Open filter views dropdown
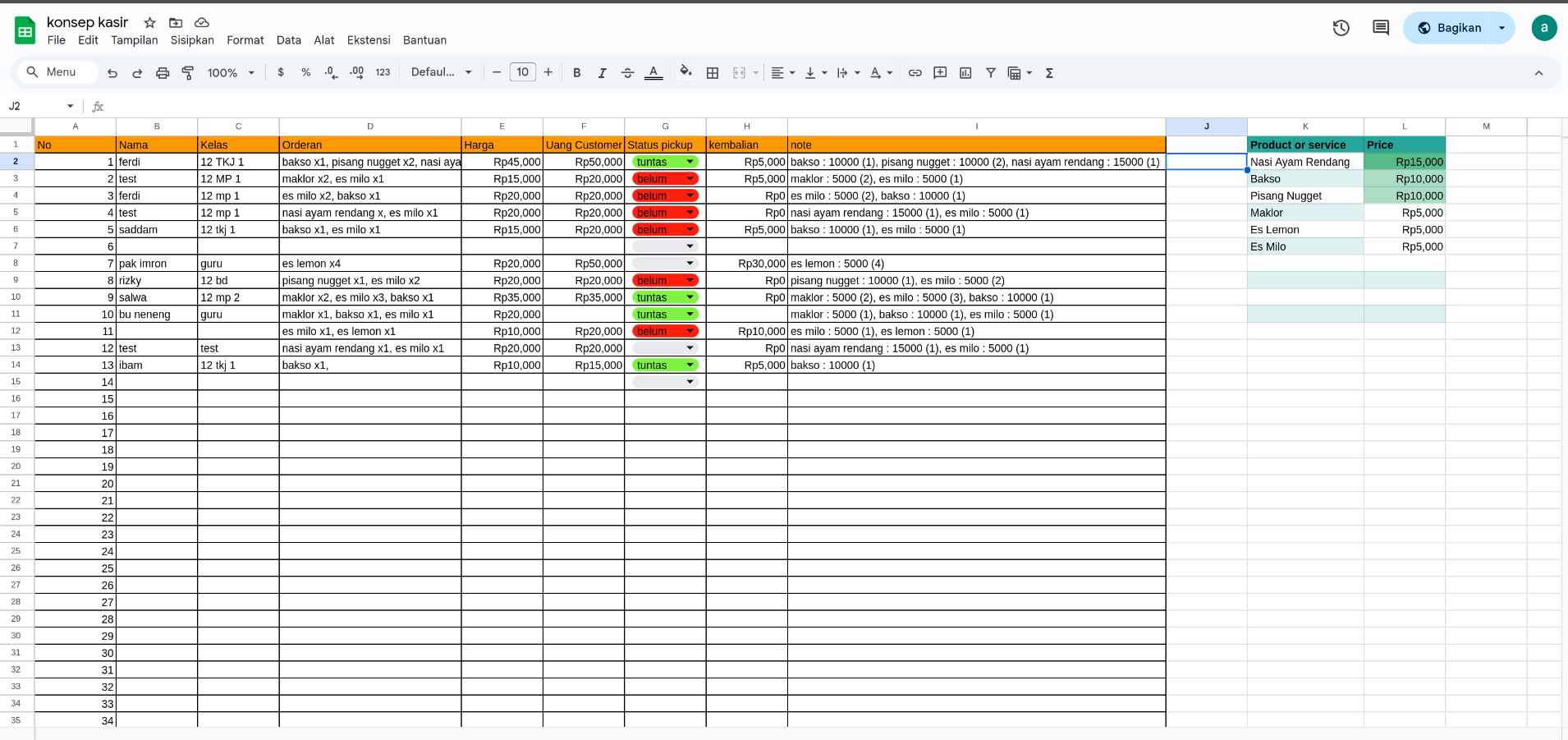The height and width of the screenshot is (740, 1568). [1020, 73]
